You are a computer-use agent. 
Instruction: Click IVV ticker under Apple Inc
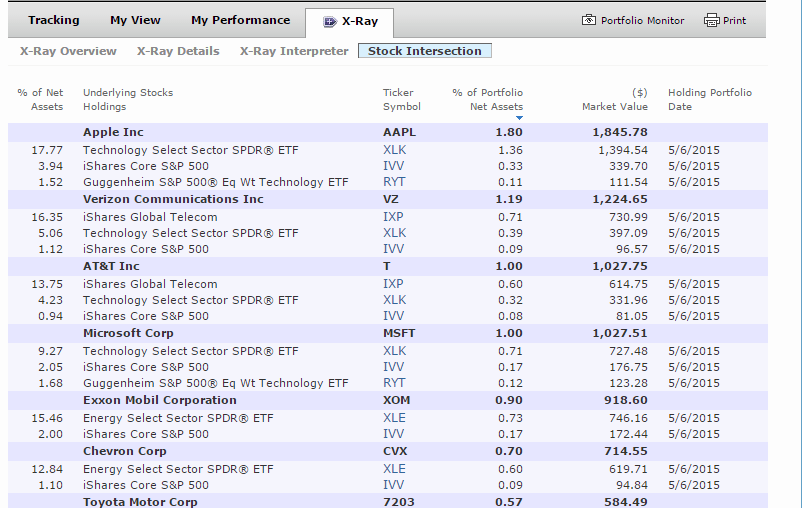pyautogui.click(x=393, y=166)
